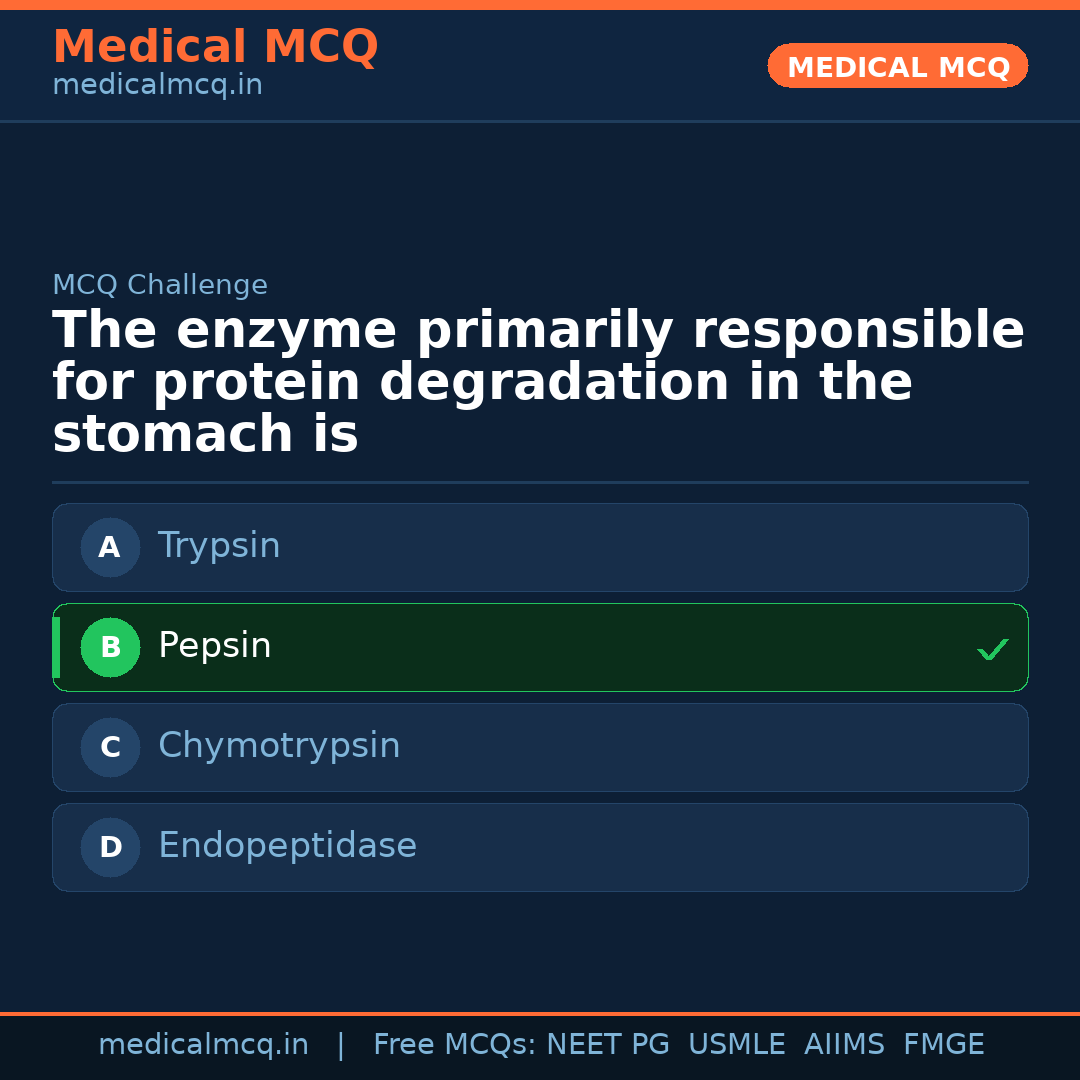Click the USMLE footer label
The height and width of the screenshot is (1080, 1080).
pyautogui.click(x=736, y=1045)
